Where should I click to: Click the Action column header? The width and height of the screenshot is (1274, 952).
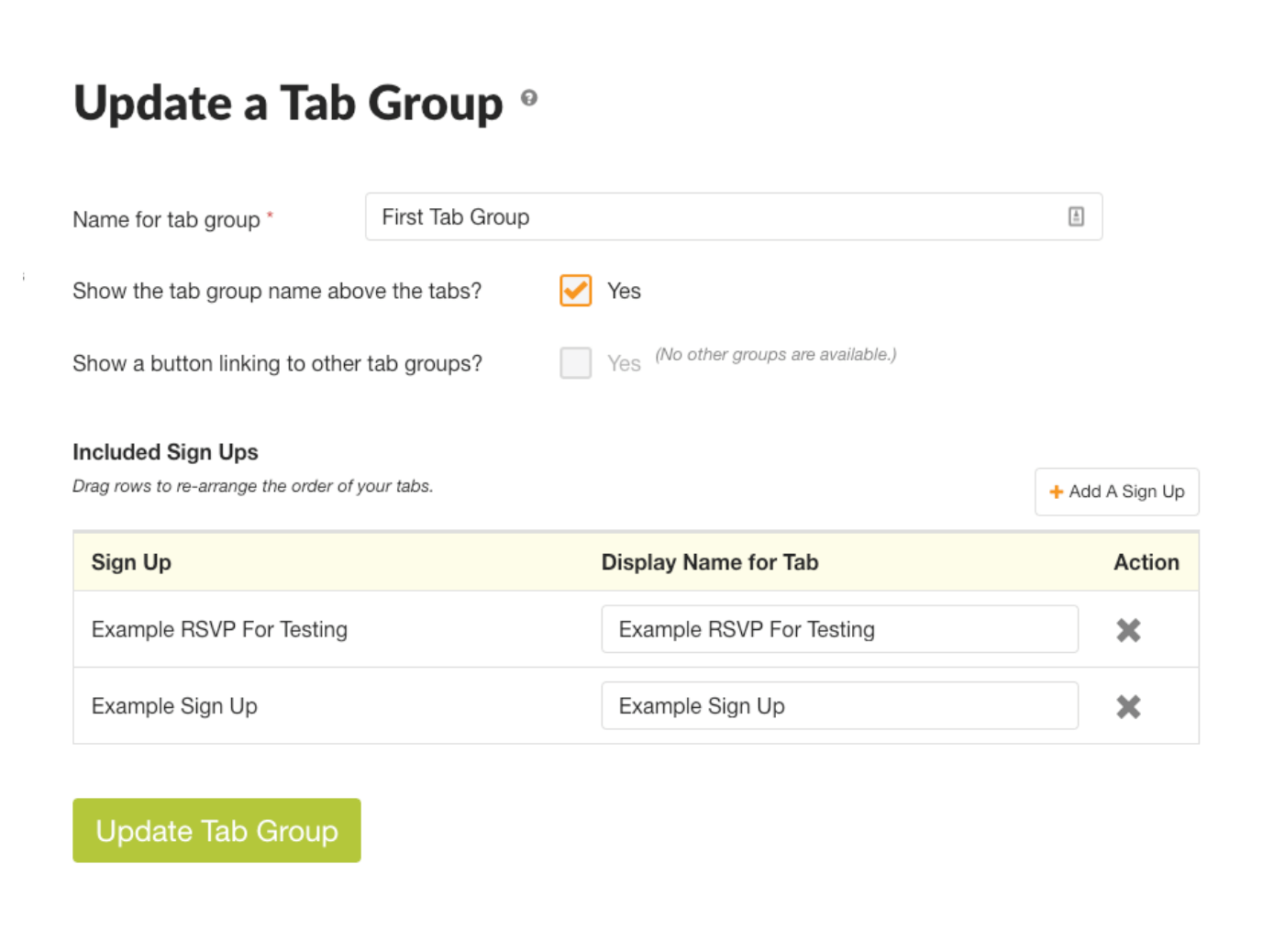click(1147, 562)
